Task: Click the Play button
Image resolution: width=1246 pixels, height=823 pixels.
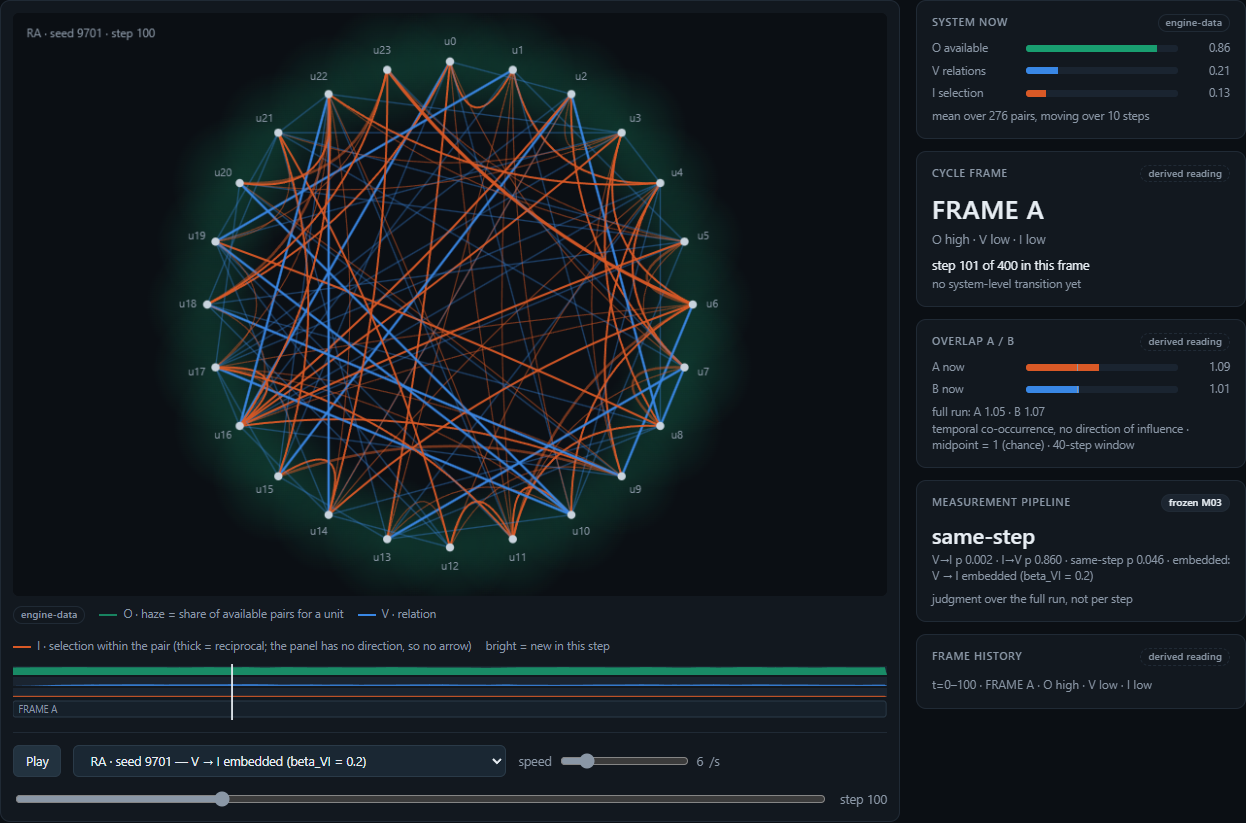Action: pyautogui.click(x=37, y=761)
